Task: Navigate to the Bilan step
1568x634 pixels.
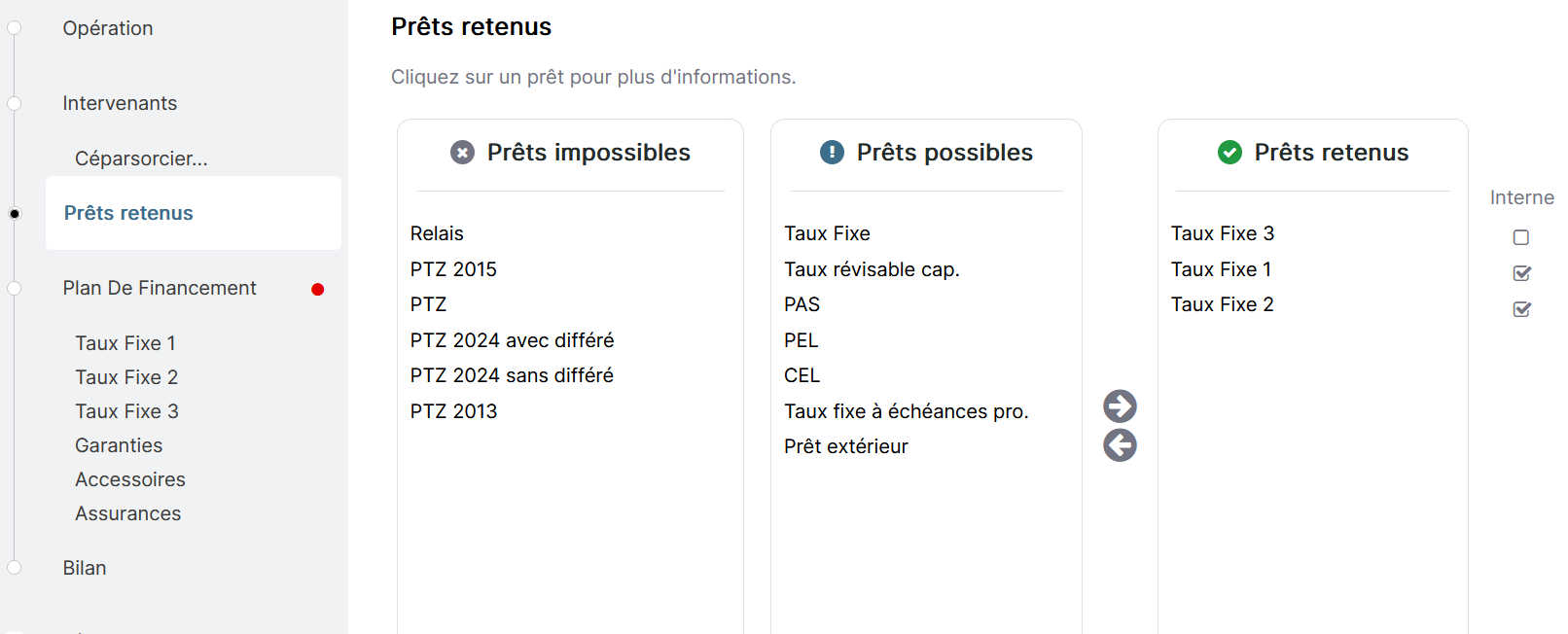Action: (x=85, y=568)
